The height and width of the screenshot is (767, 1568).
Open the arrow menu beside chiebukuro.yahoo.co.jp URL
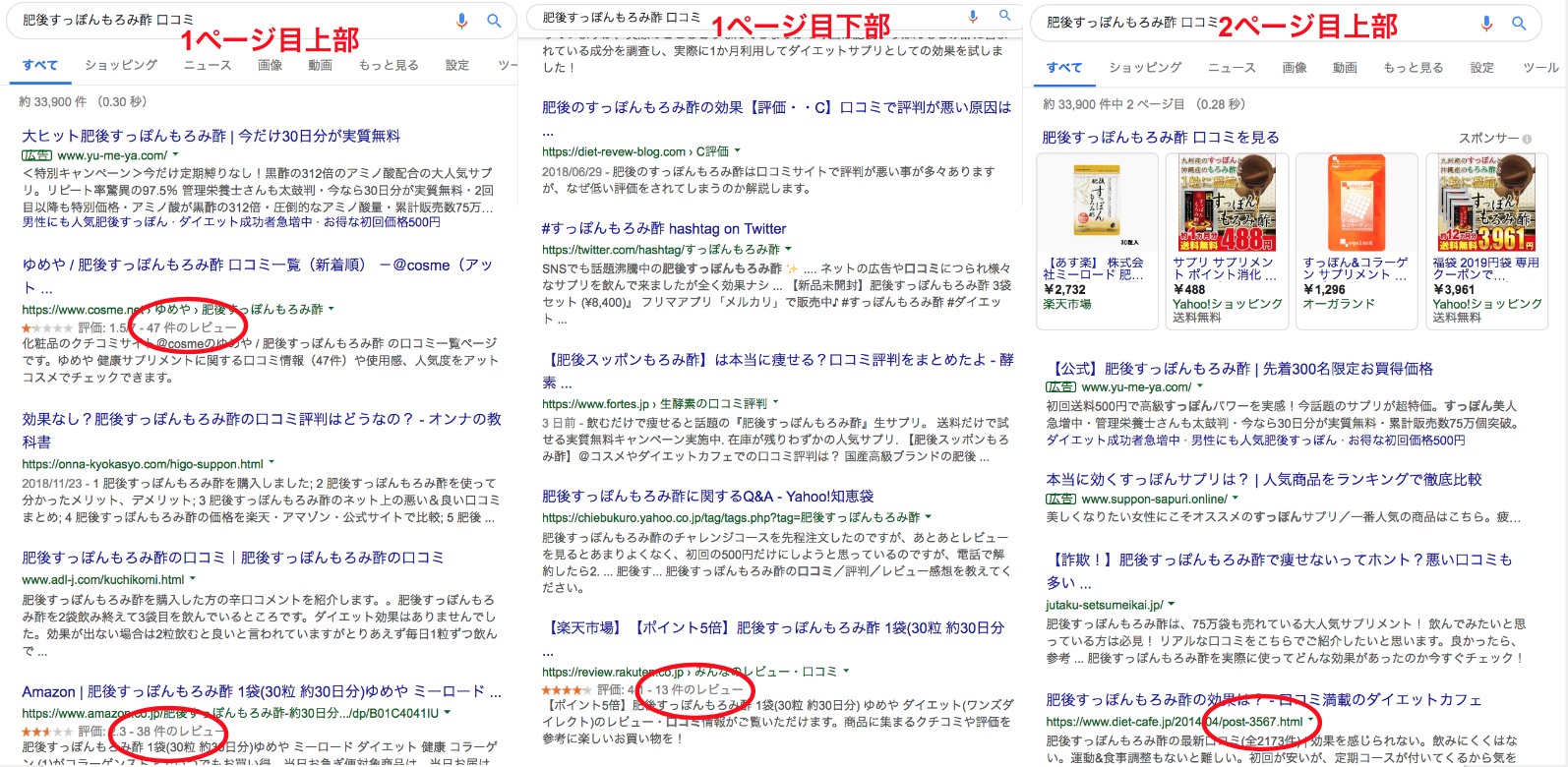pos(928,516)
